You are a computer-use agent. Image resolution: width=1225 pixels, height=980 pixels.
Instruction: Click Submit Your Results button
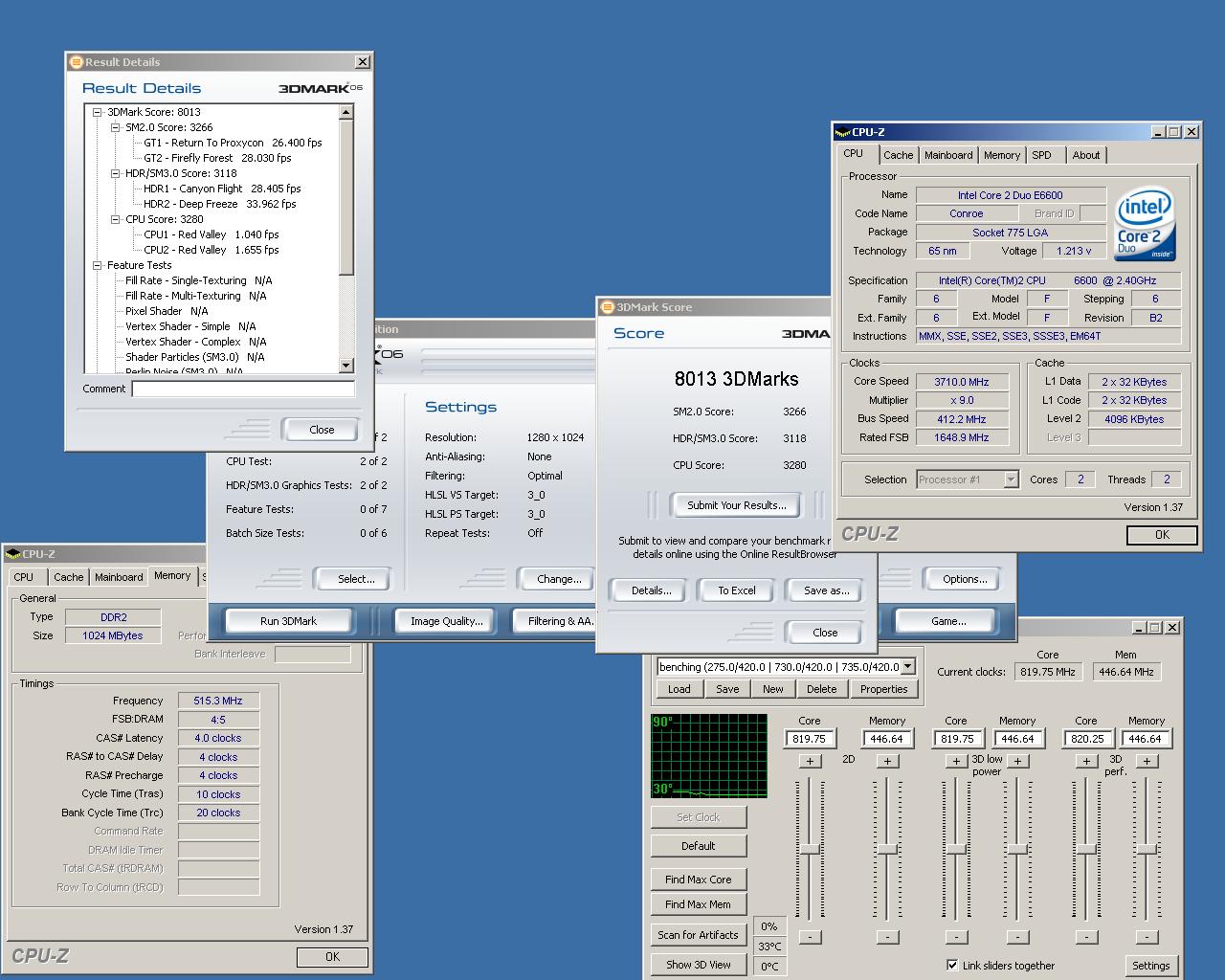coord(736,505)
